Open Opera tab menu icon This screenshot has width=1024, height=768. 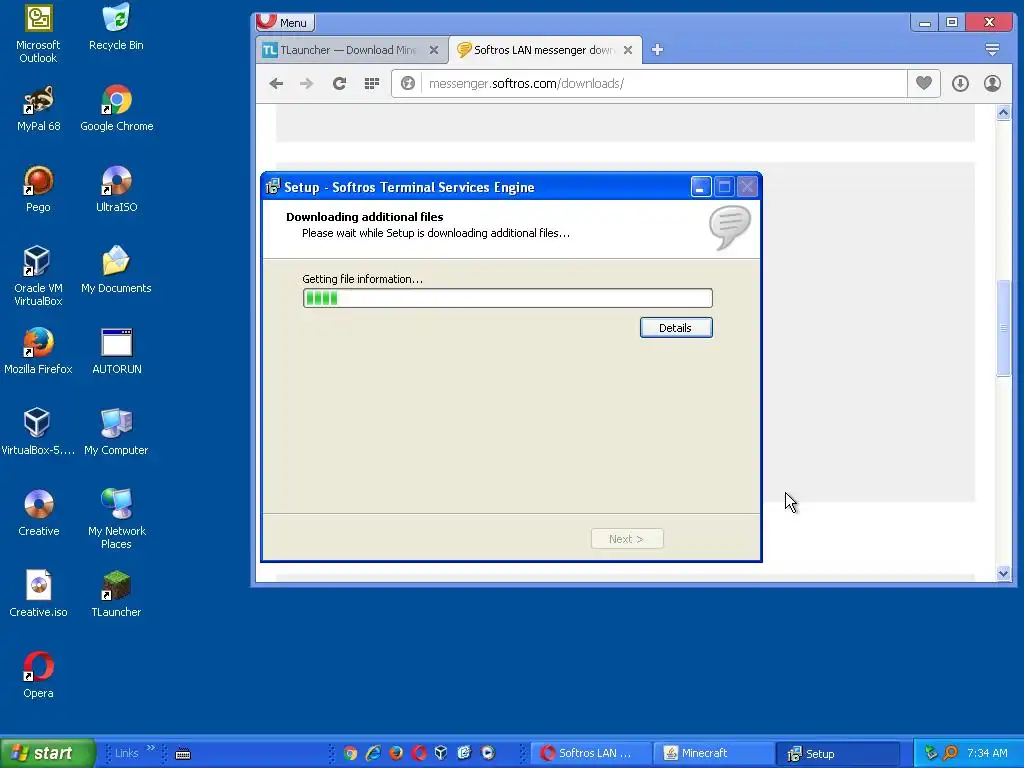992,50
